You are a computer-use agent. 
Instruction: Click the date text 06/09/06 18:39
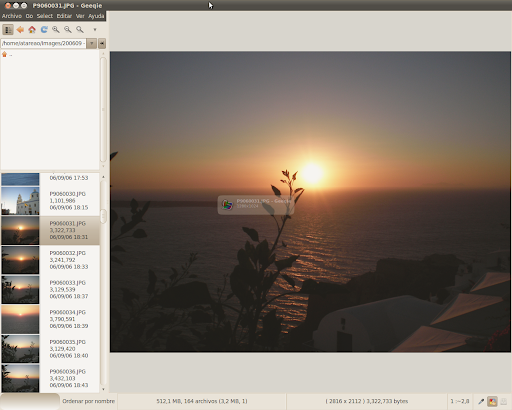[x=69, y=326]
